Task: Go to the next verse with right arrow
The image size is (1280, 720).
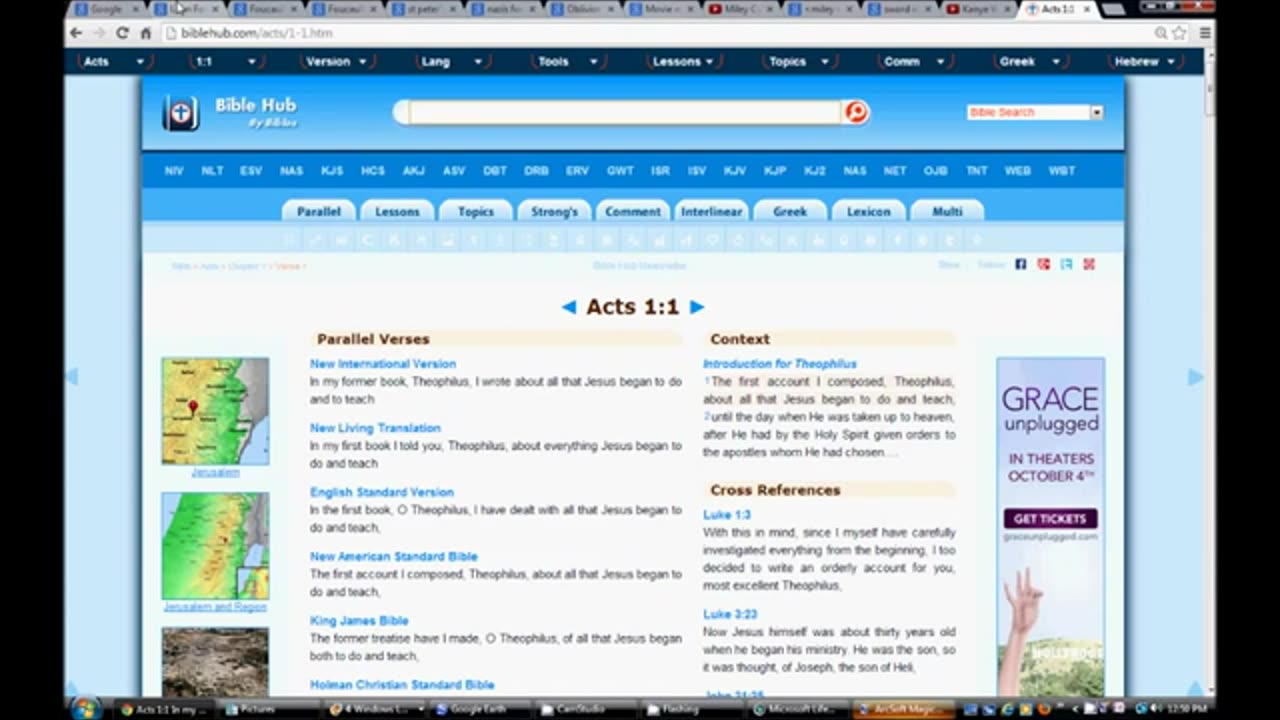Action: click(697, 307)
